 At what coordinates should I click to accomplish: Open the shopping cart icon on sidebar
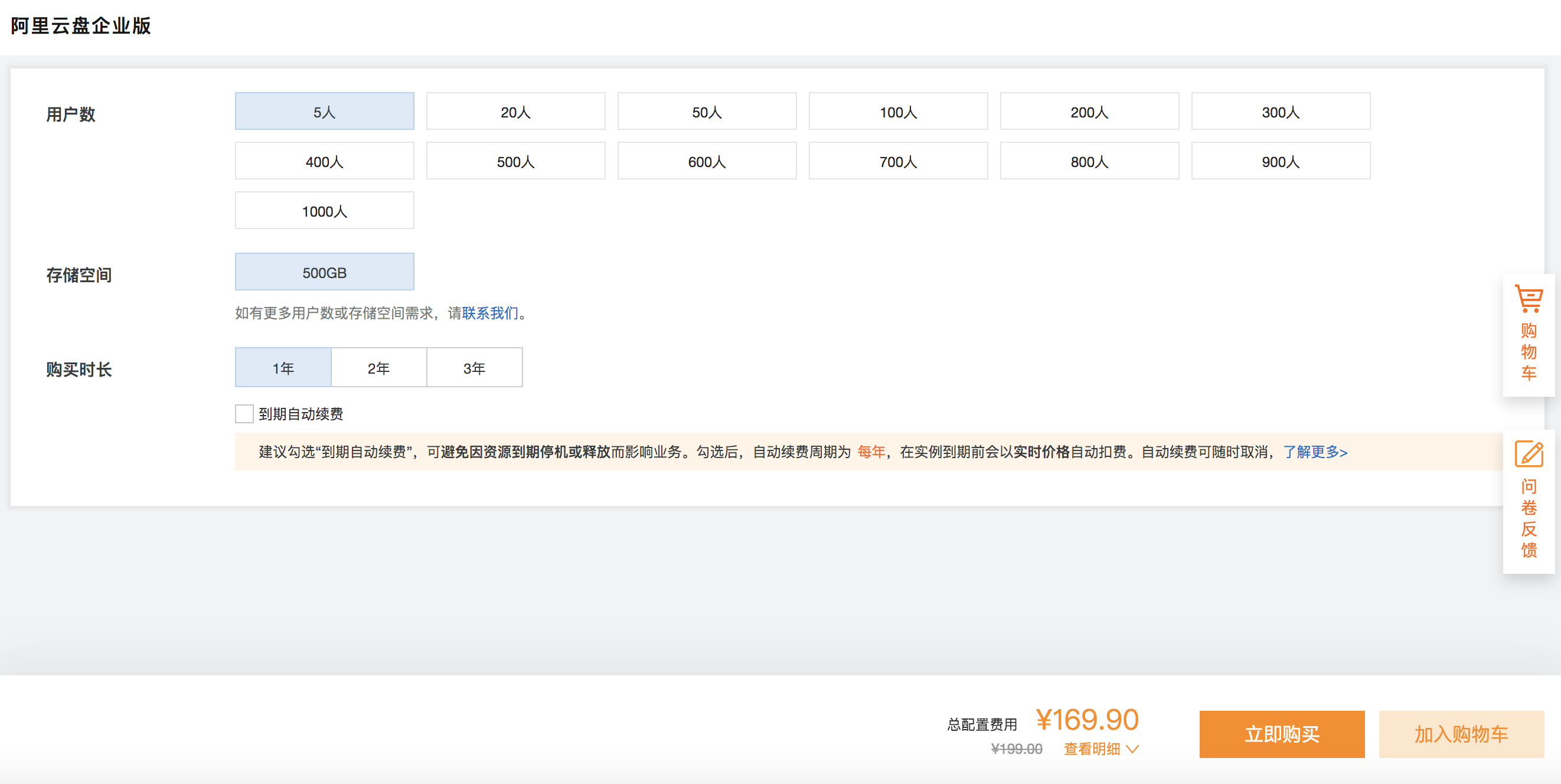click(x=1529, y=299)
